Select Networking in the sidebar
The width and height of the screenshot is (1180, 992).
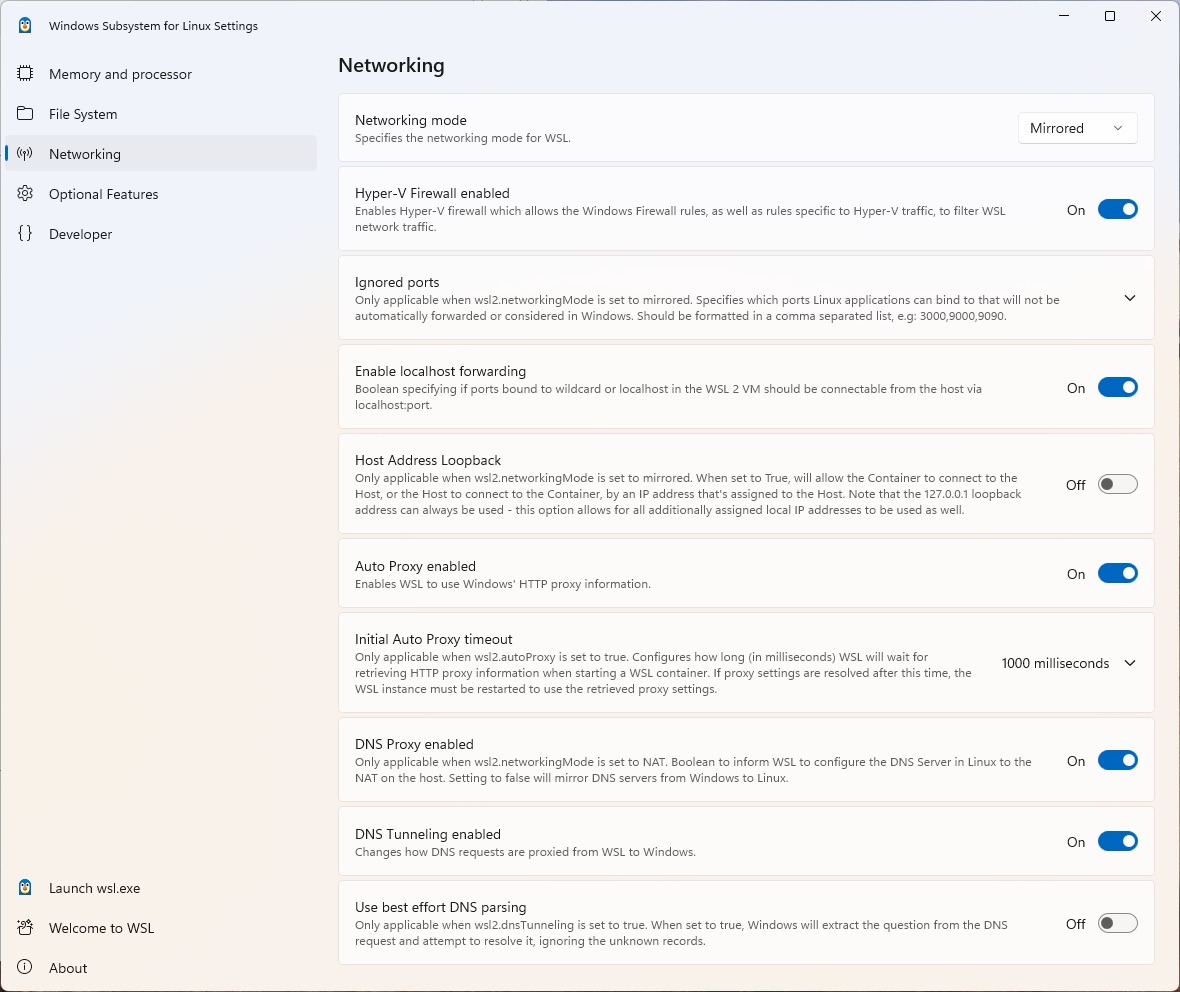pyautogui.click(x=161, y=154)
